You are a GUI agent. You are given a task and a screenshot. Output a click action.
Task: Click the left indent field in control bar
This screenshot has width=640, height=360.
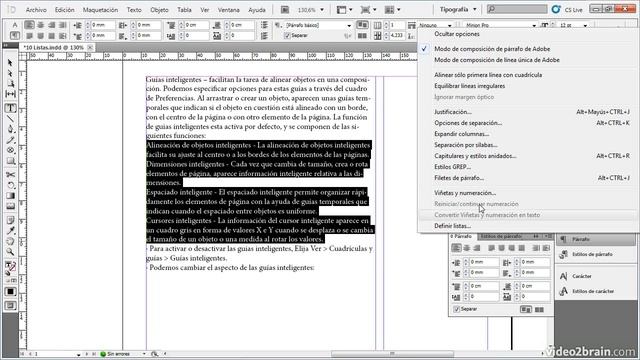tap(102, 25)
